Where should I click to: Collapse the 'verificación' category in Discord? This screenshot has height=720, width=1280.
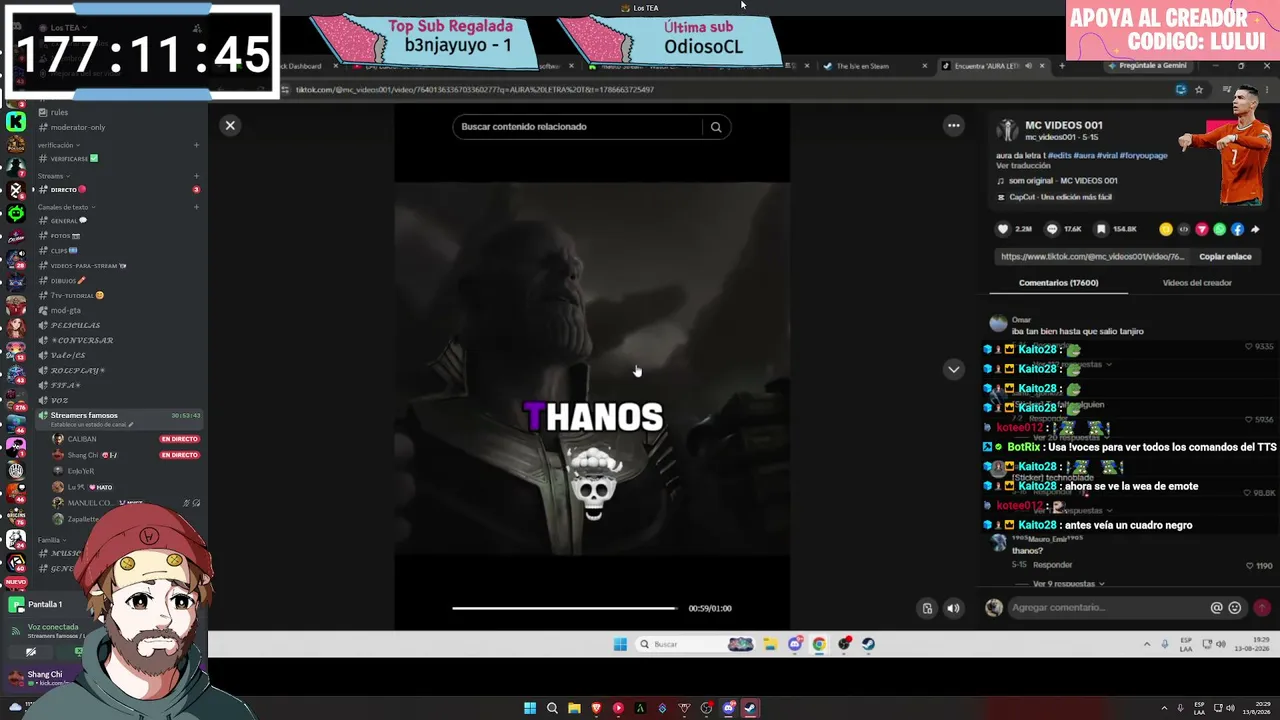click(59, 145)
